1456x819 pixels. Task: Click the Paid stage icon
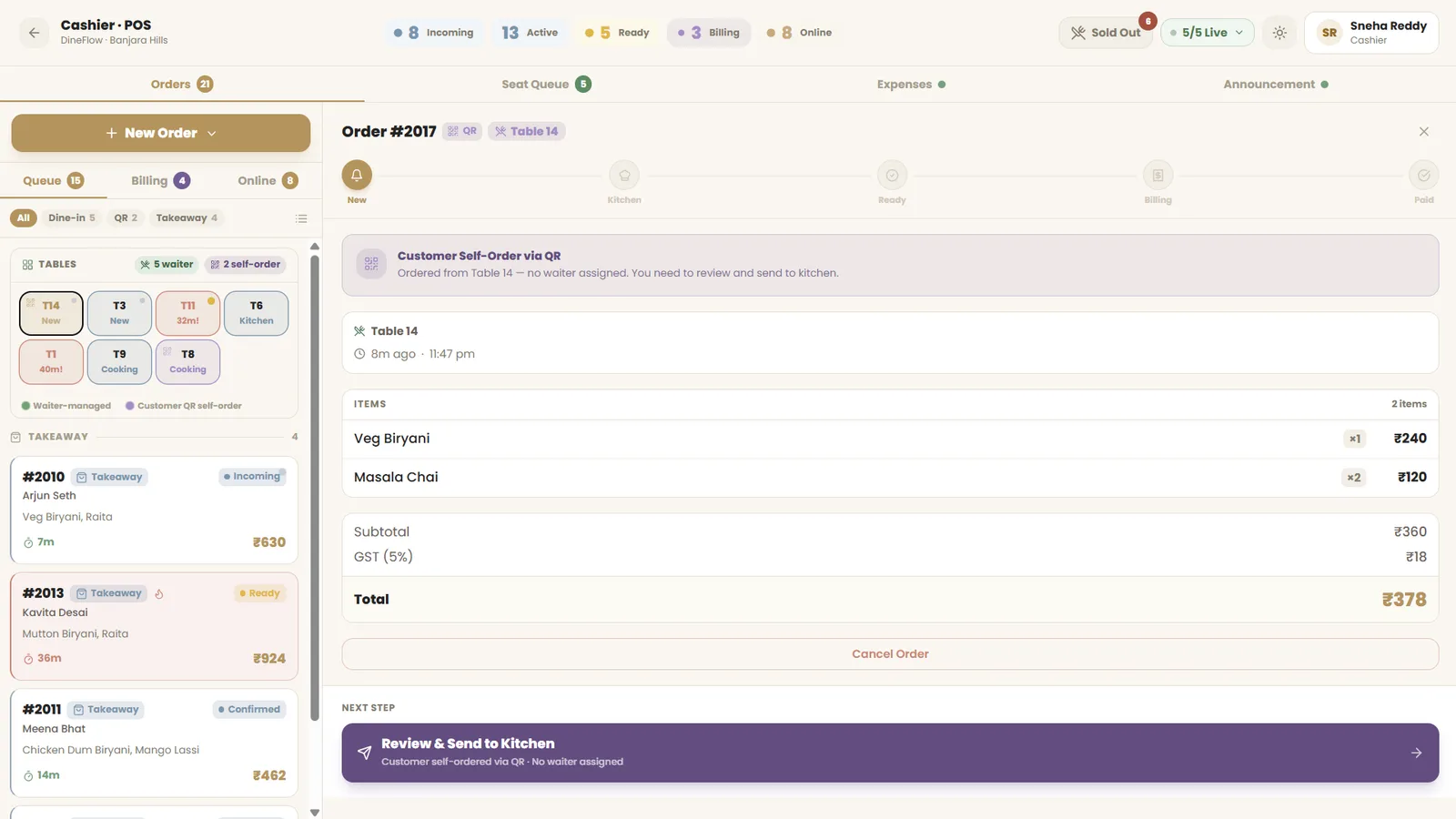(x=1423, y=175)
